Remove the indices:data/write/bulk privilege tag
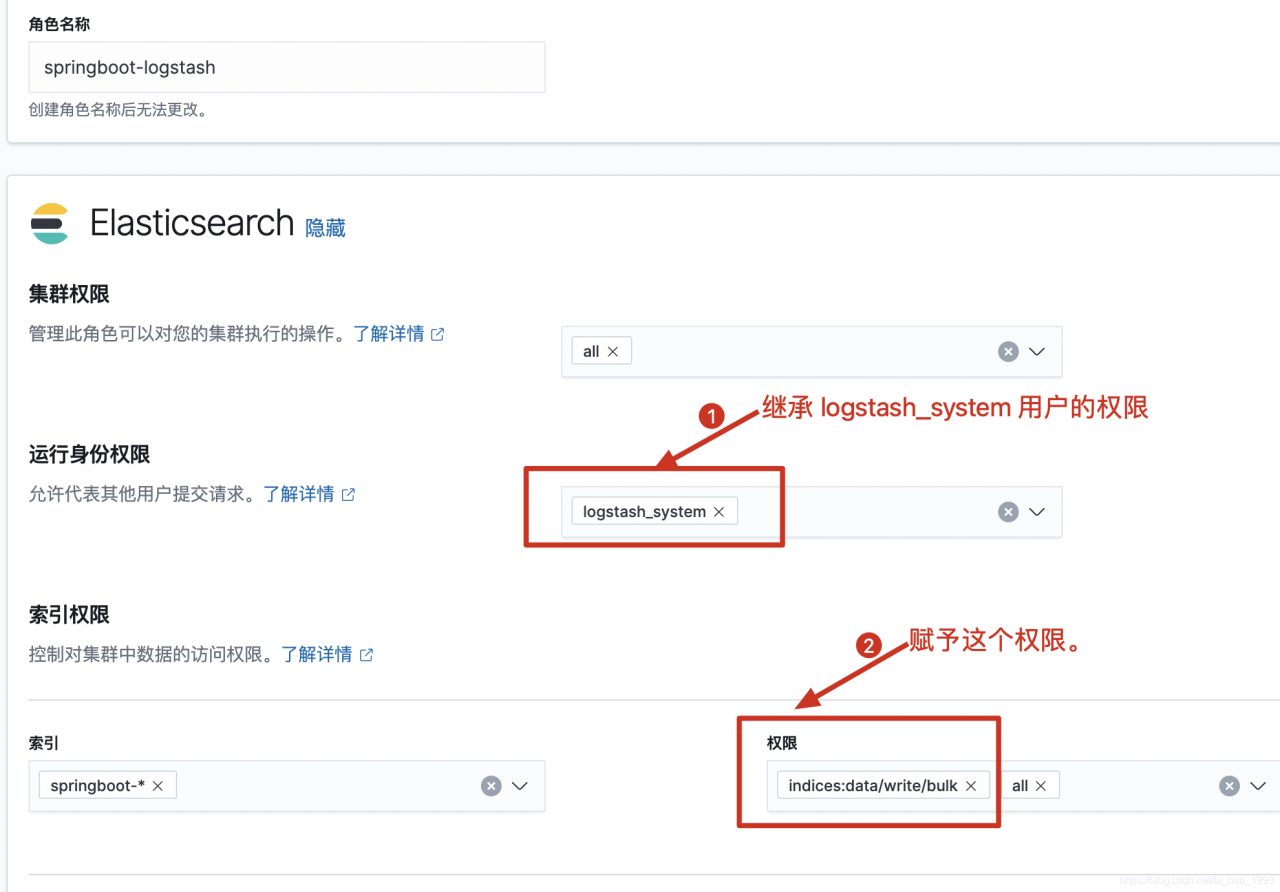Image resolution: width=1280 pixels, height=892 pixels. coord(970,785)
